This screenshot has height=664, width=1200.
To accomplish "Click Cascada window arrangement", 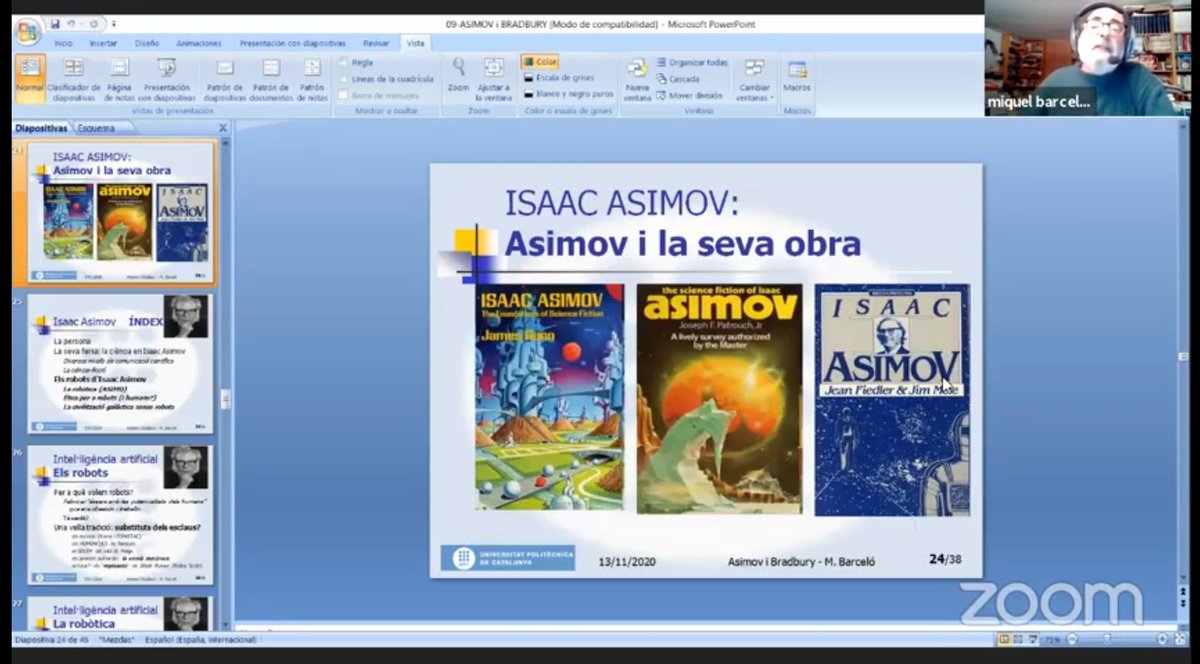I will (678, 79).
